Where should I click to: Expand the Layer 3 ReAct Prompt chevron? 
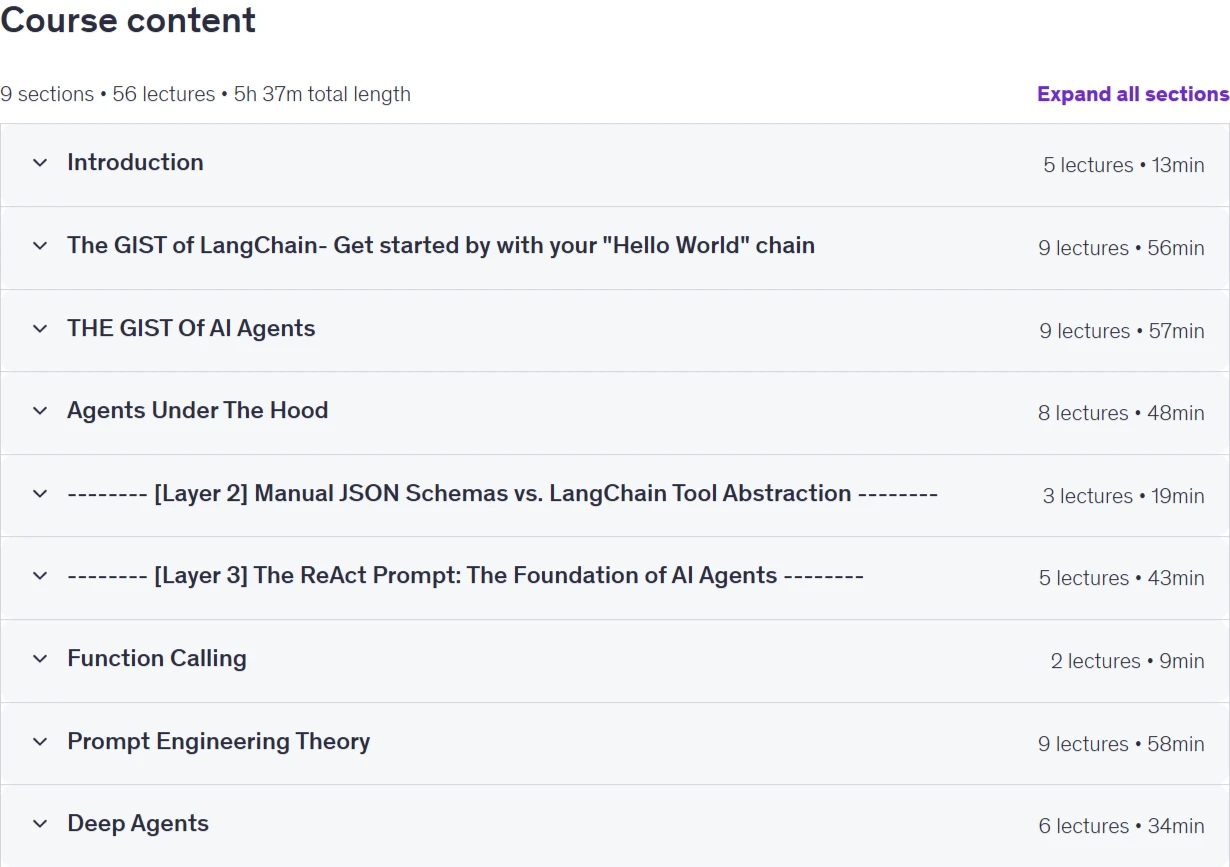tap(40, 576)
